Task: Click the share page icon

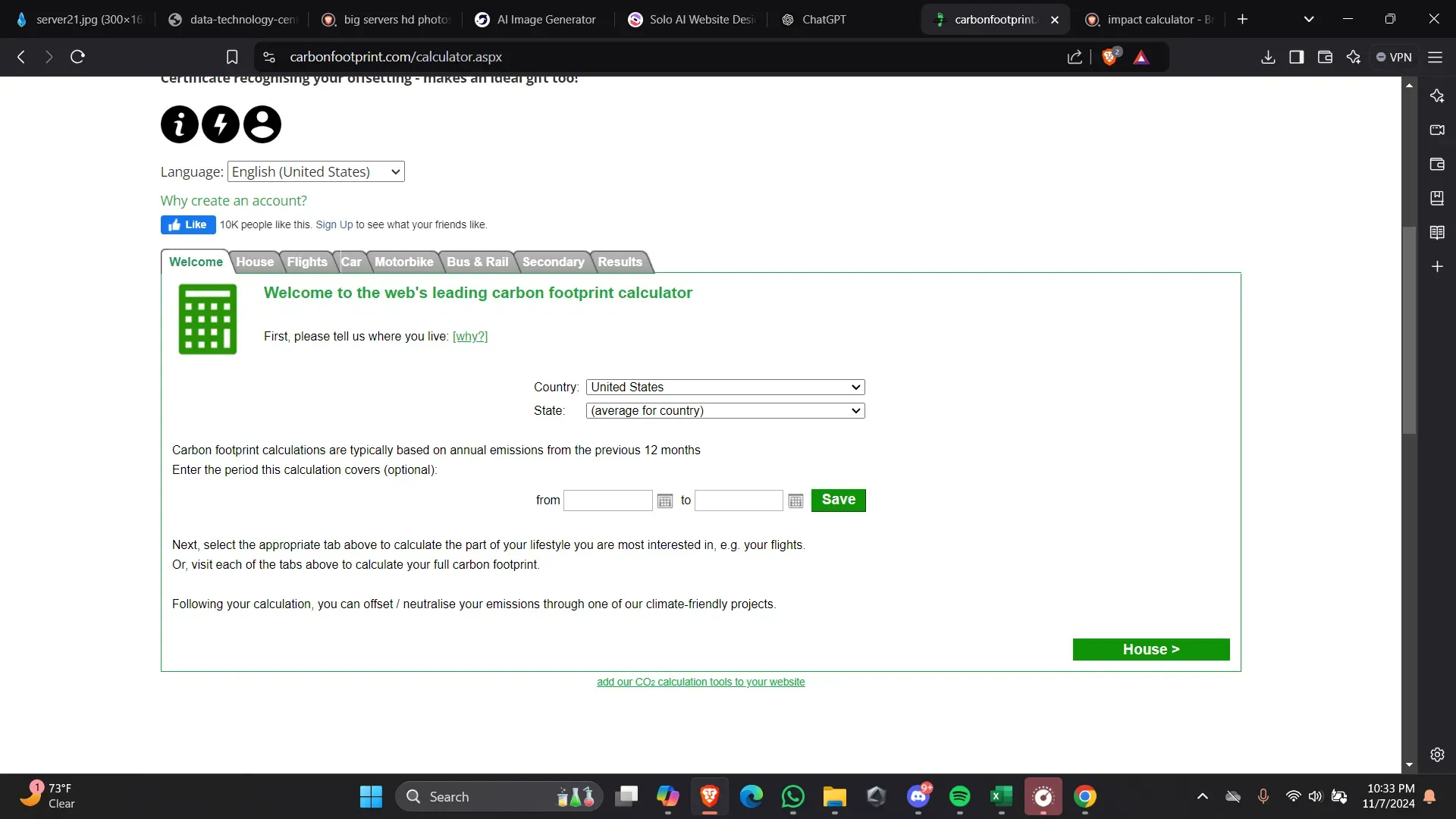Action: point(1075,57)
